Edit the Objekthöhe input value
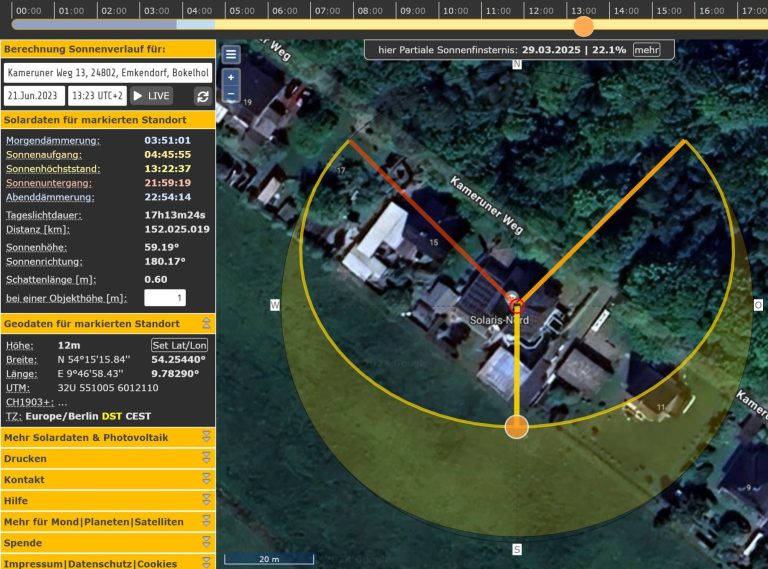Viewport: 768px width, 569px height. [x=165, y=298]
